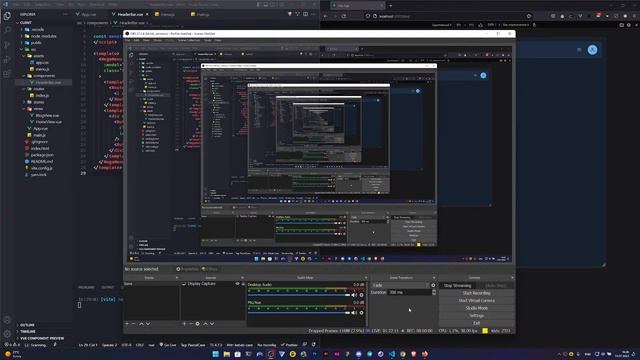Open the split editor icon in VS Code
The image size is (640, 360).
click(x=305, y=14)
